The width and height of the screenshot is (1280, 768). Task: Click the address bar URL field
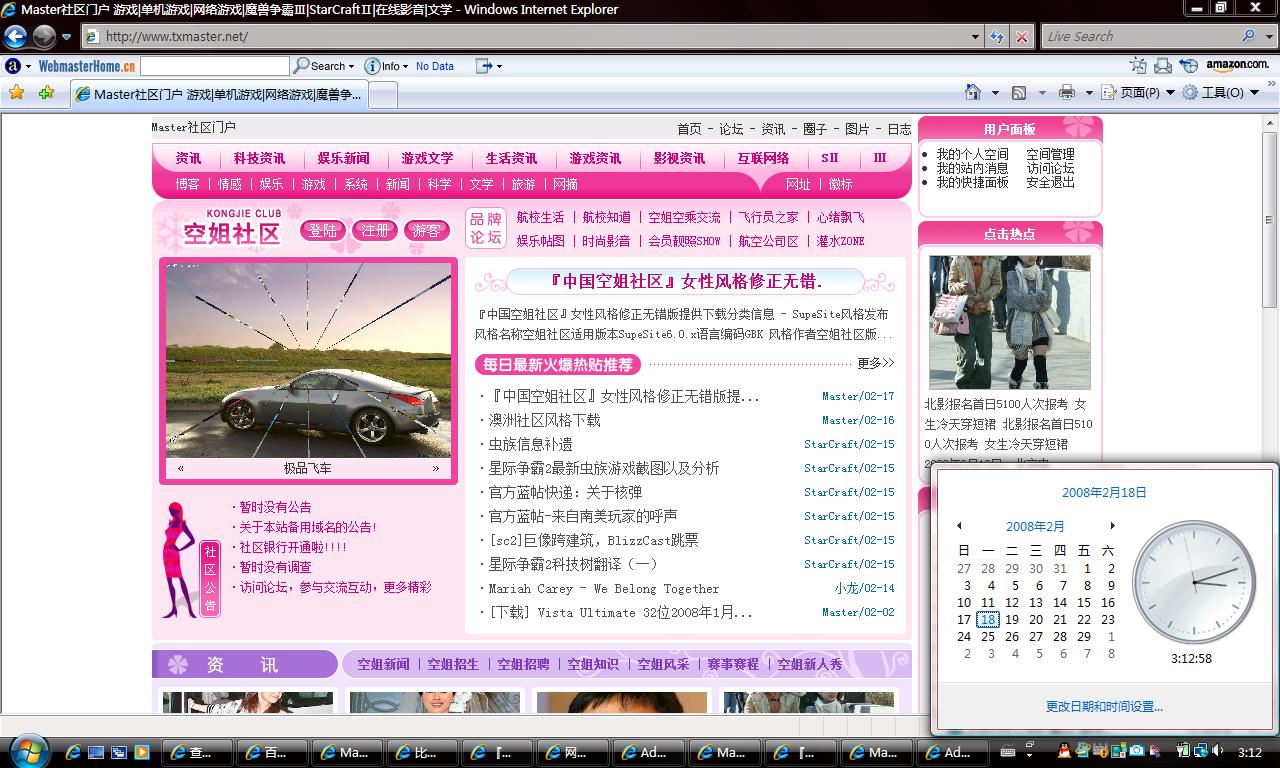coord(525,36)
